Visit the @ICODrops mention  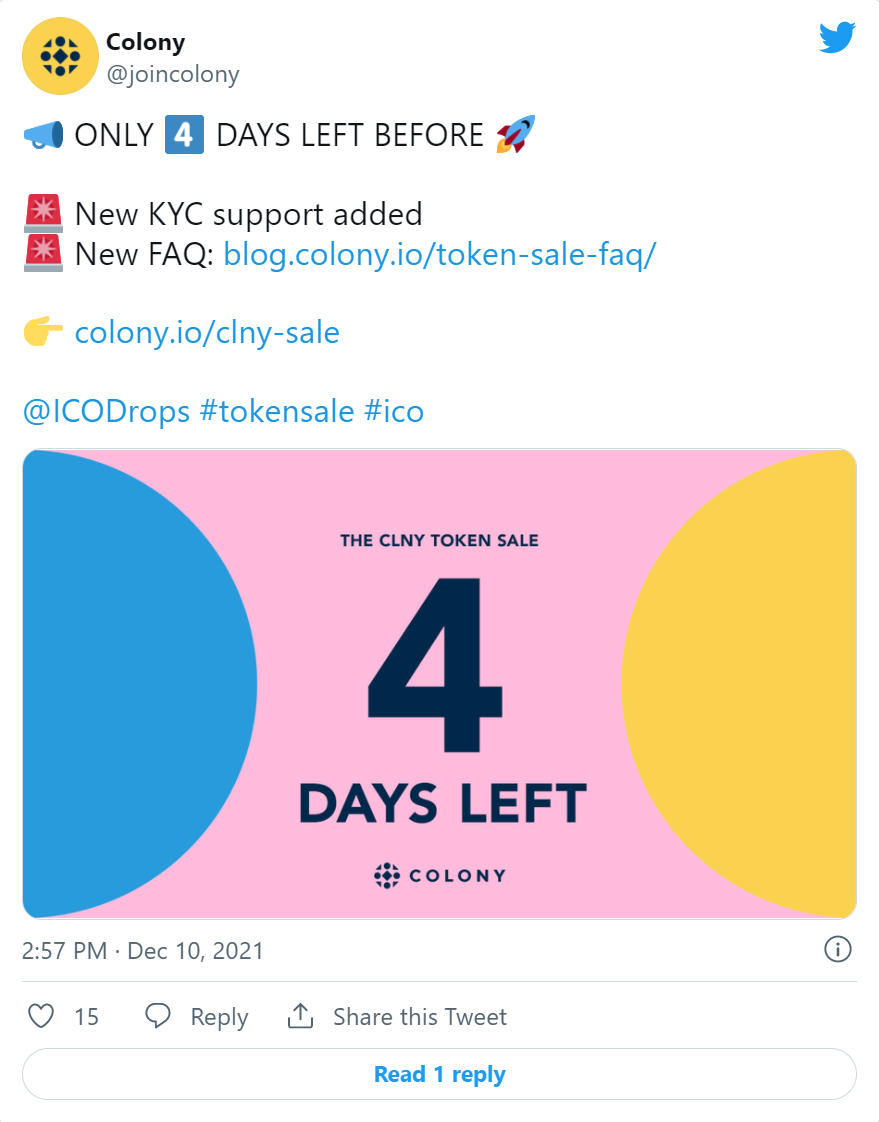pyautogui.click(x=107, y=411)
